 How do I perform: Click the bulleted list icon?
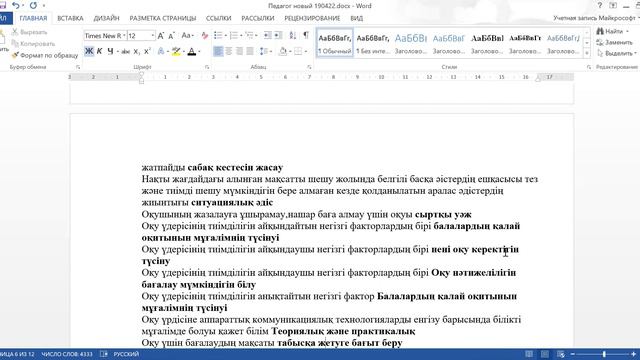pos(218,36)
